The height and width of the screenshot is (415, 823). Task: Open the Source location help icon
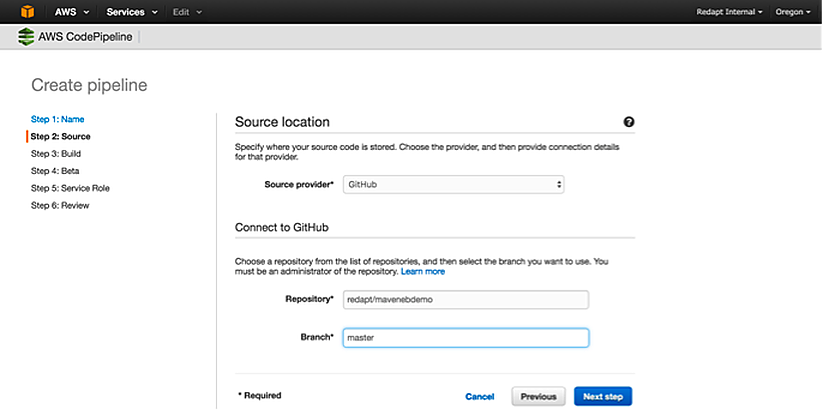[x=629, y=122]
